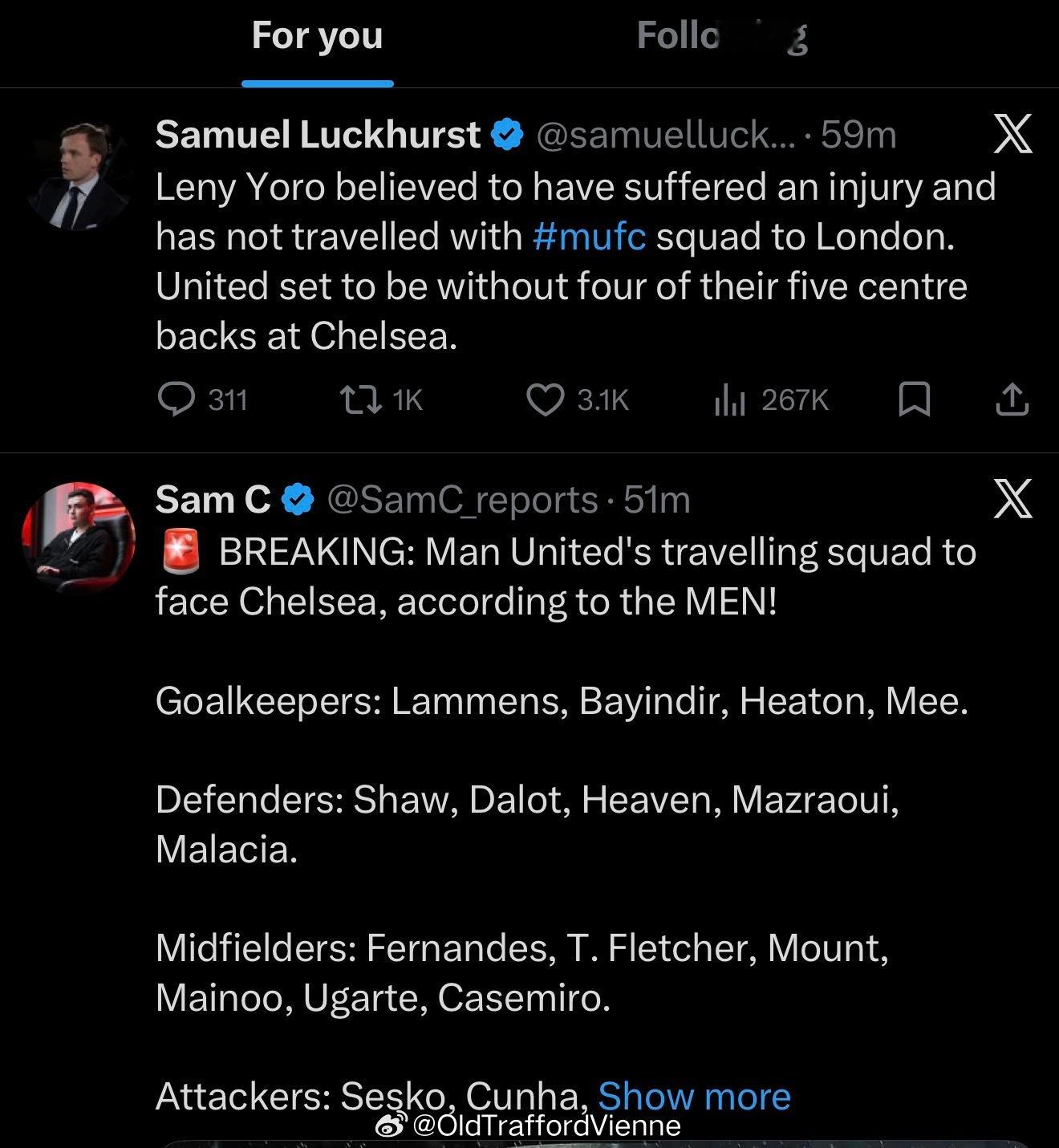
Task: Open the #mufc hashtag link
Action: 589,237
